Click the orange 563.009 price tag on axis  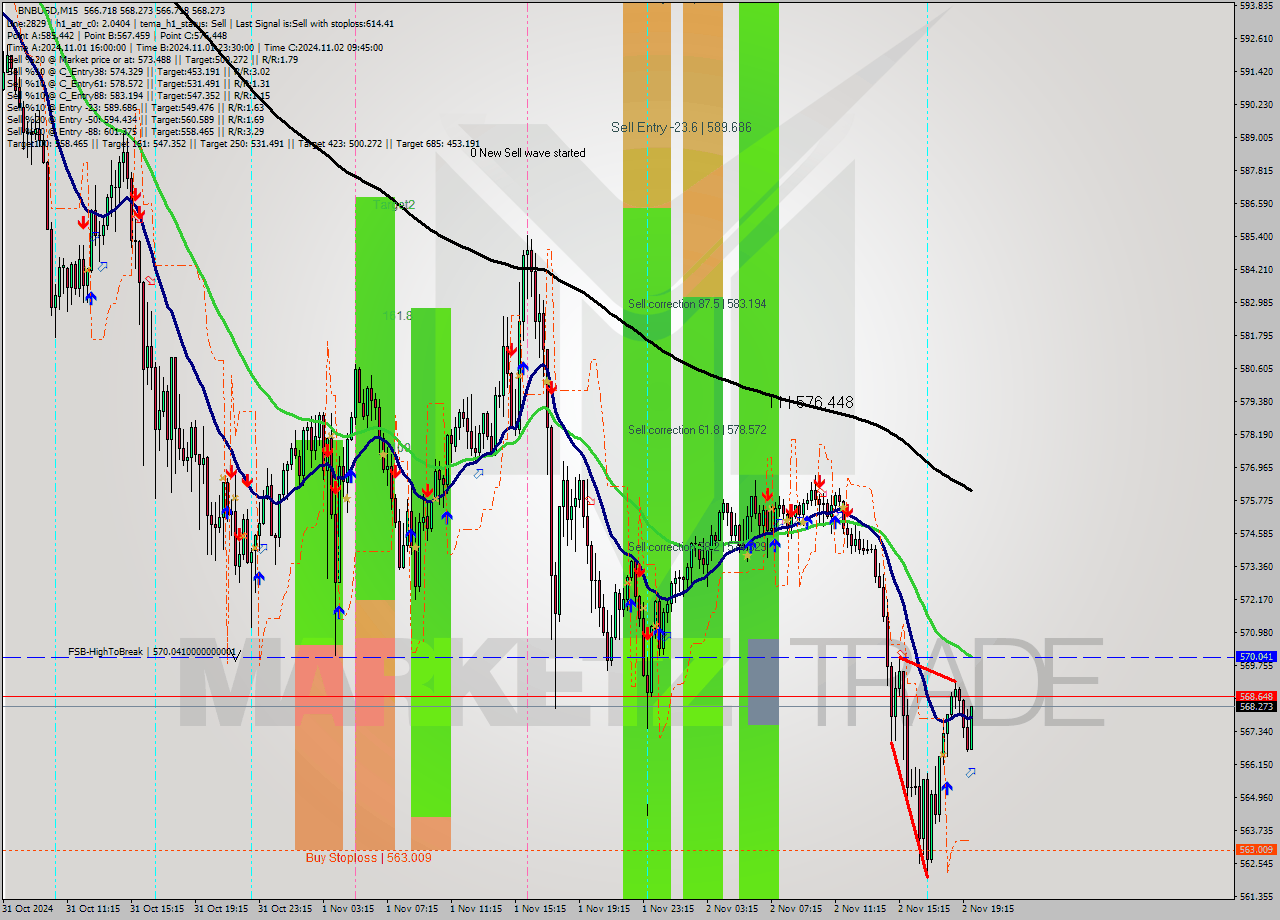(1256, 849)
